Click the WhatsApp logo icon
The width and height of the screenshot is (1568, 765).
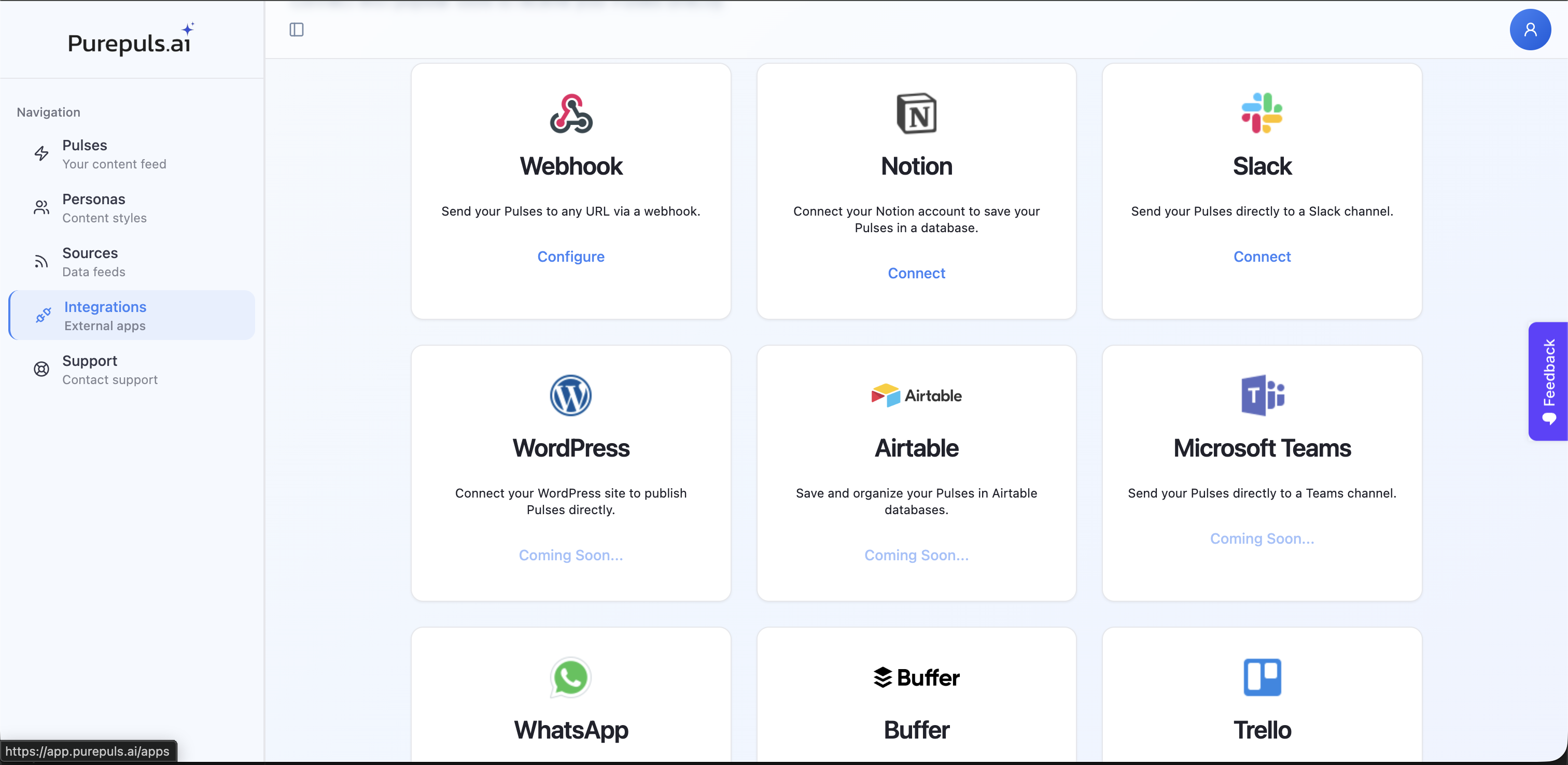click(x=570, y=677)
